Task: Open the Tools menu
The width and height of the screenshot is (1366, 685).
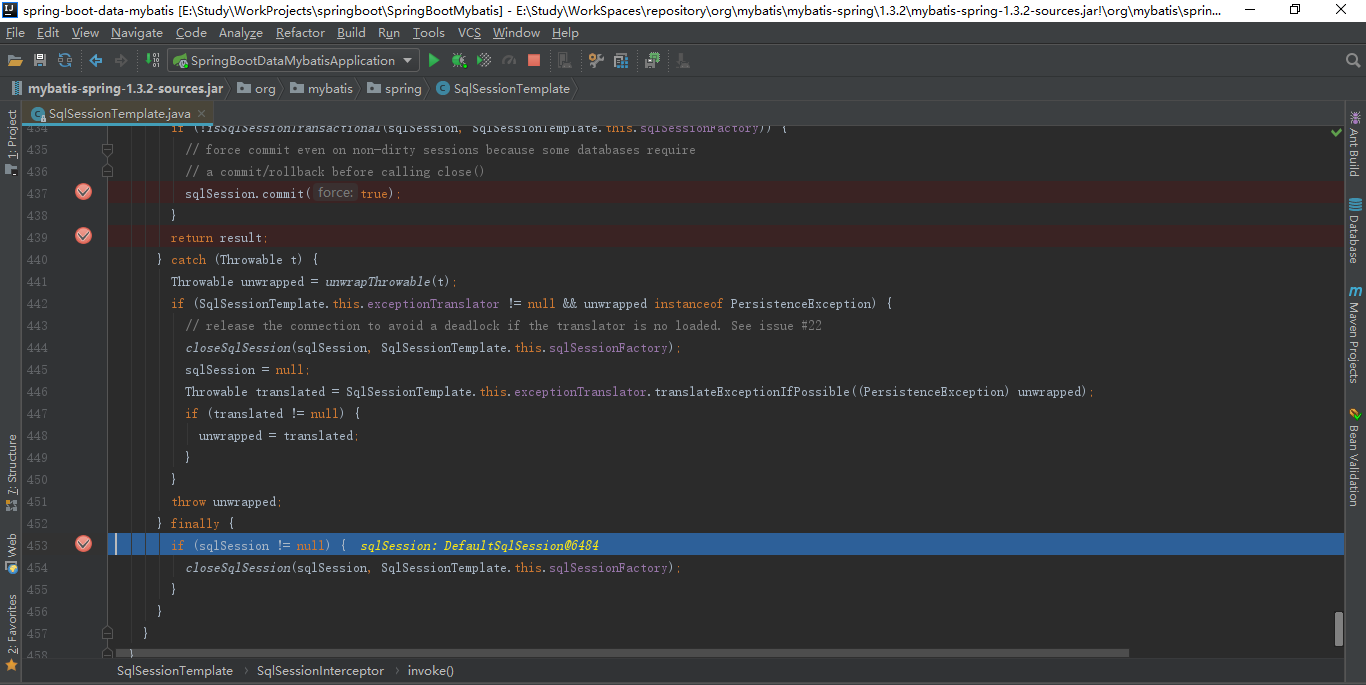Action: (429, 33)
